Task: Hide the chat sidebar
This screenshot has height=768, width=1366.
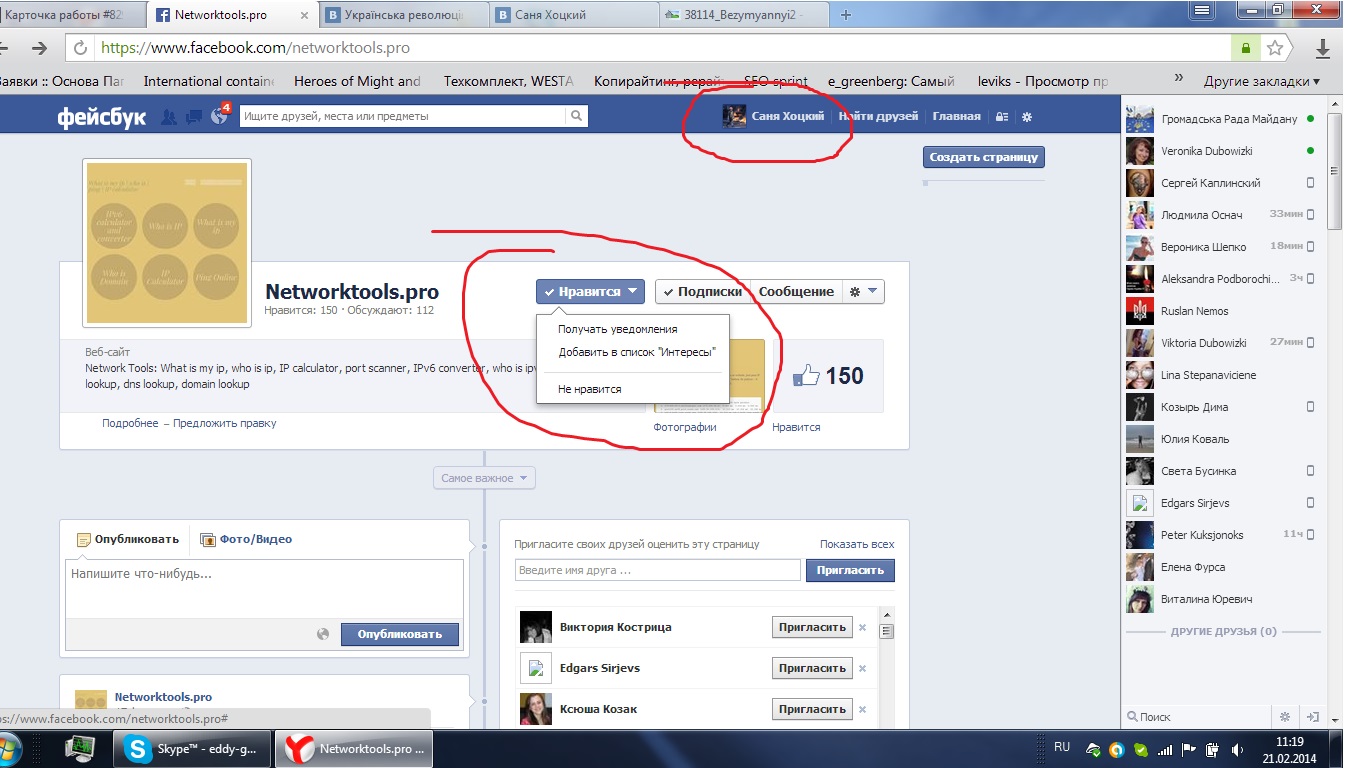Action: coord(1314,716)
